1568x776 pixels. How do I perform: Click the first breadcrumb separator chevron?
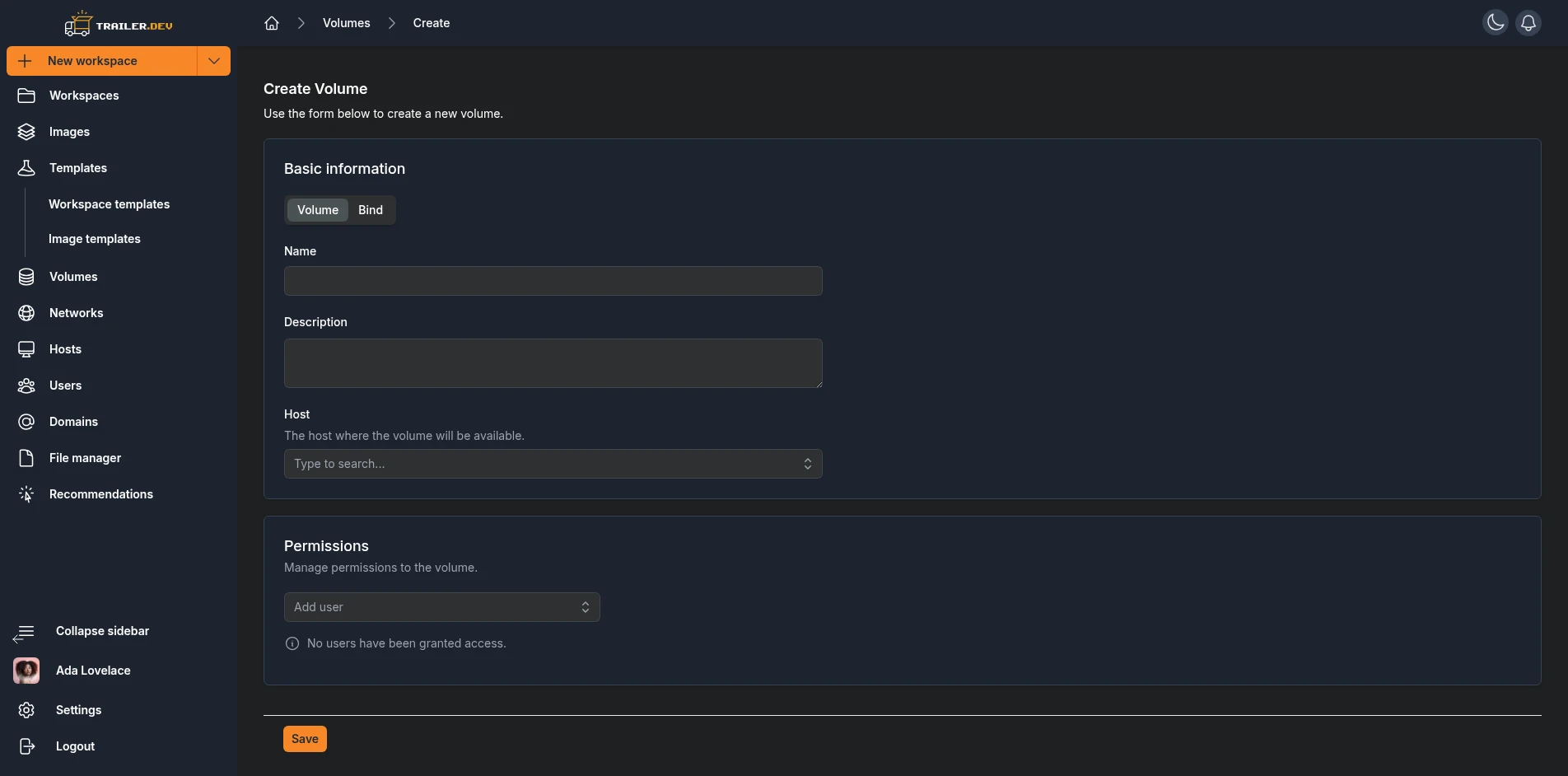pyautogui.click(x=301, y=23)
